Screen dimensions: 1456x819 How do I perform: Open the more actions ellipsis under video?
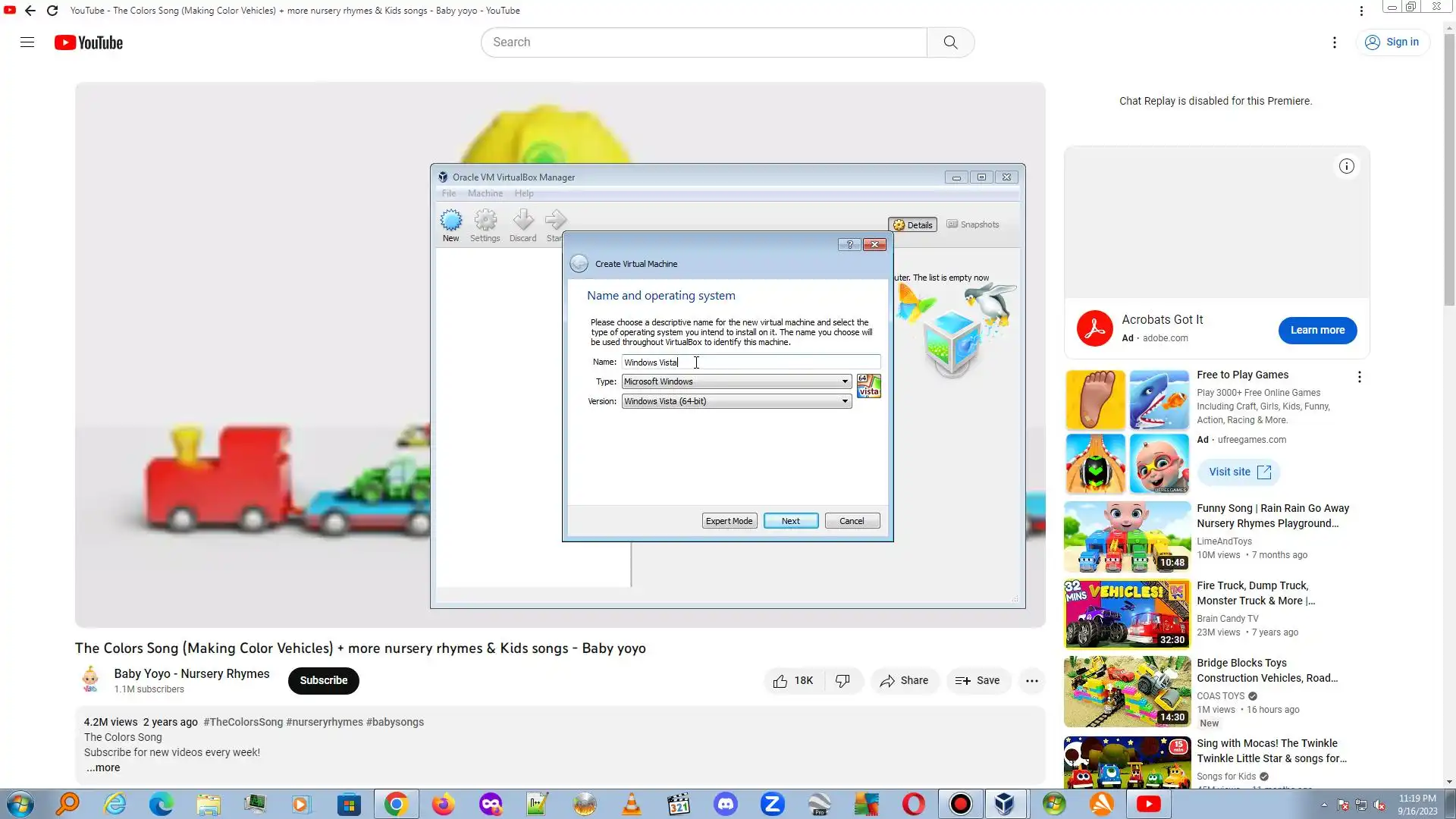pos(1031,681)
